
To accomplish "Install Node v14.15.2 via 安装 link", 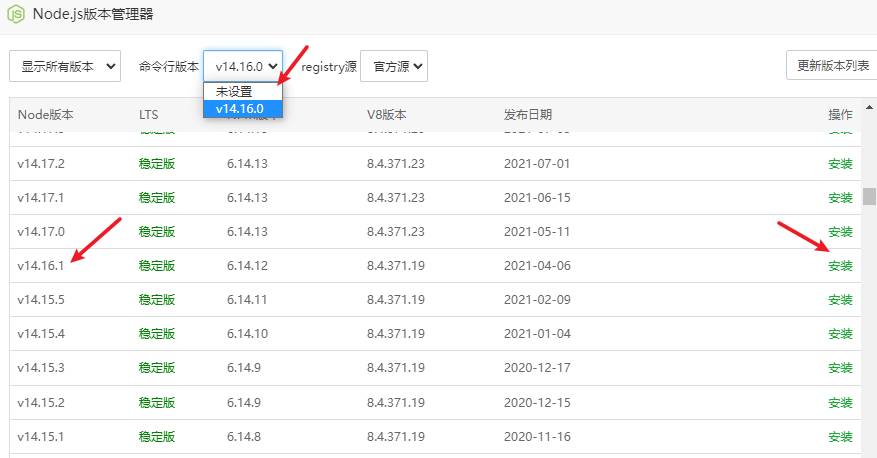I will point(840,403).
